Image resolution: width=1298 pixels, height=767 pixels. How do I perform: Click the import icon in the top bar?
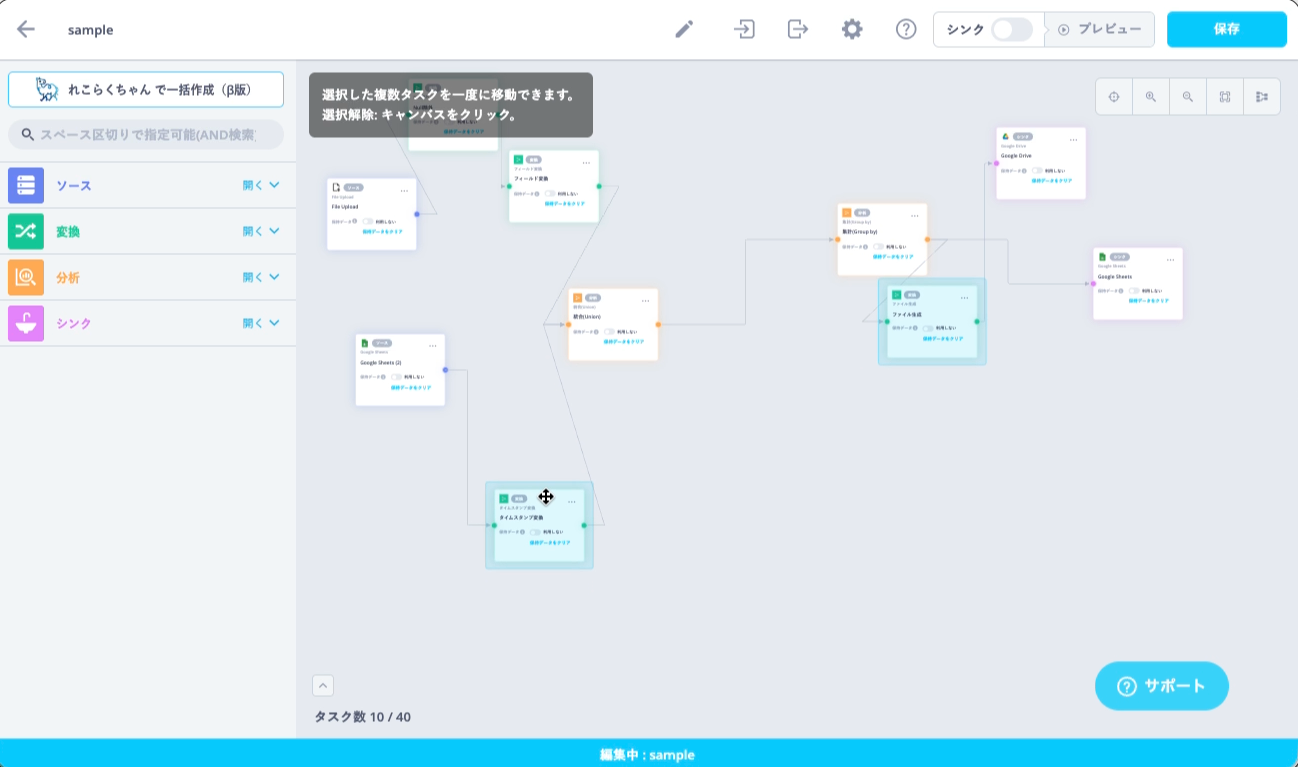click(x=743, y=29)
